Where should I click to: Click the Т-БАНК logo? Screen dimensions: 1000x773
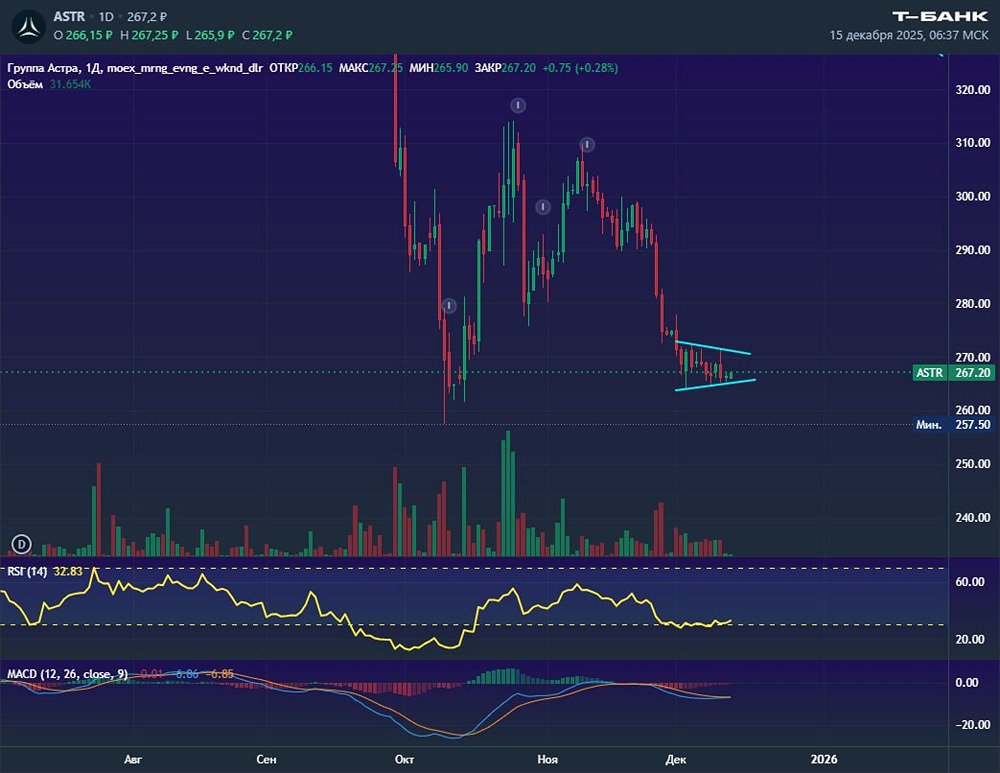pos(939,16)
